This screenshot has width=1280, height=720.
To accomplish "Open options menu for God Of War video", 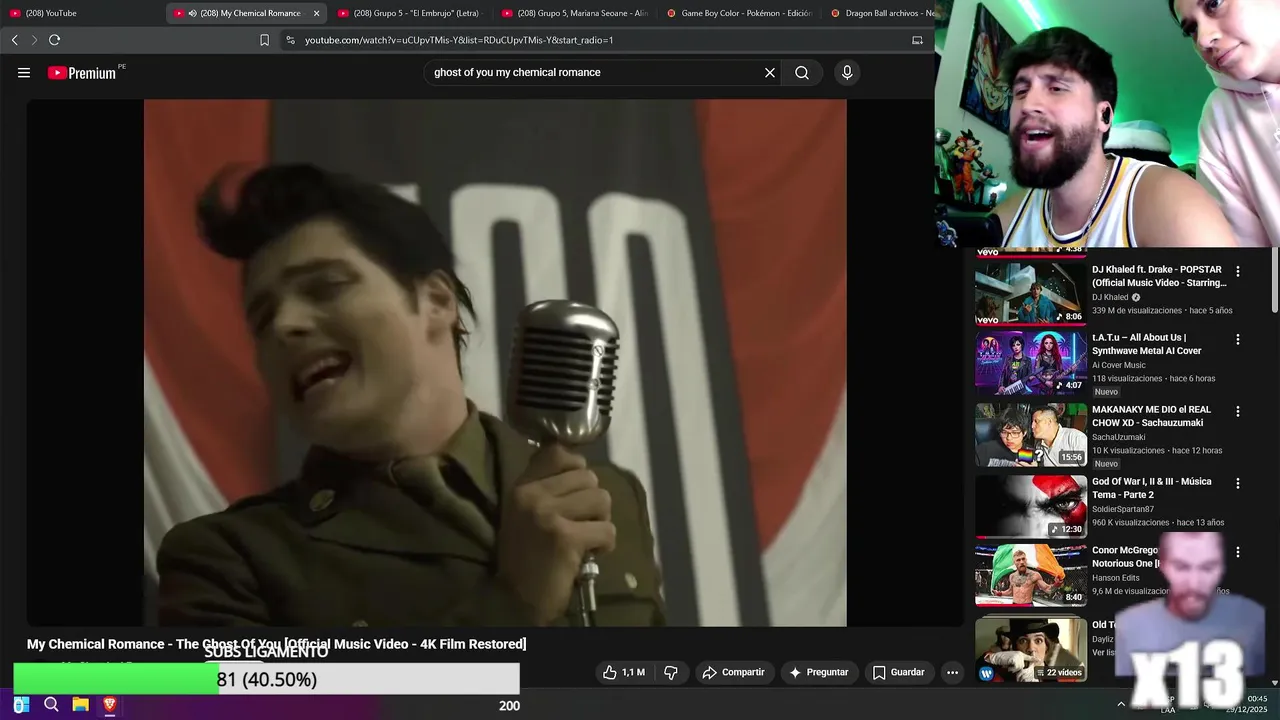I will pos(1237,483).
